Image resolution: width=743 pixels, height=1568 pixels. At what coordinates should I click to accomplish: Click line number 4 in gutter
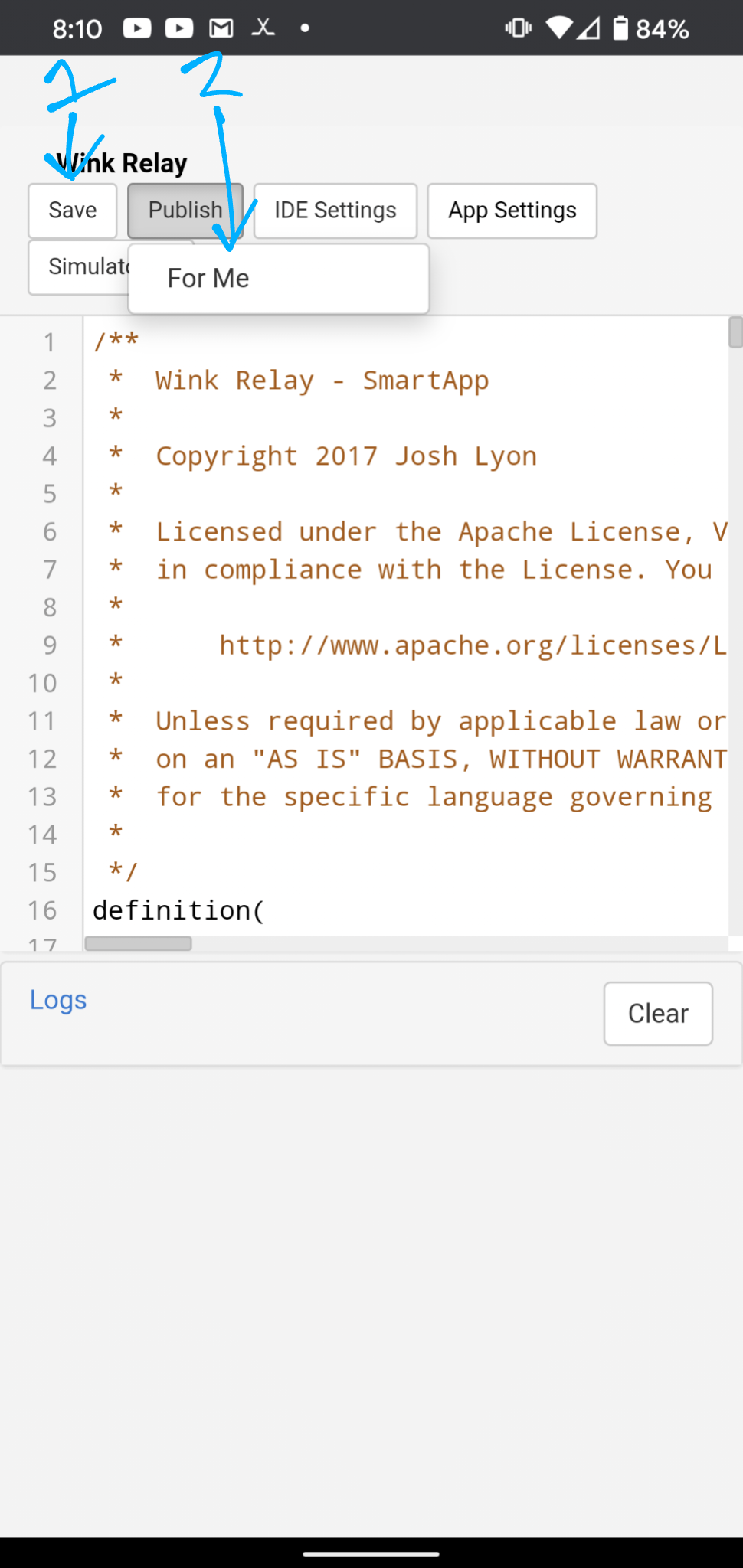(x=50, y=456)
